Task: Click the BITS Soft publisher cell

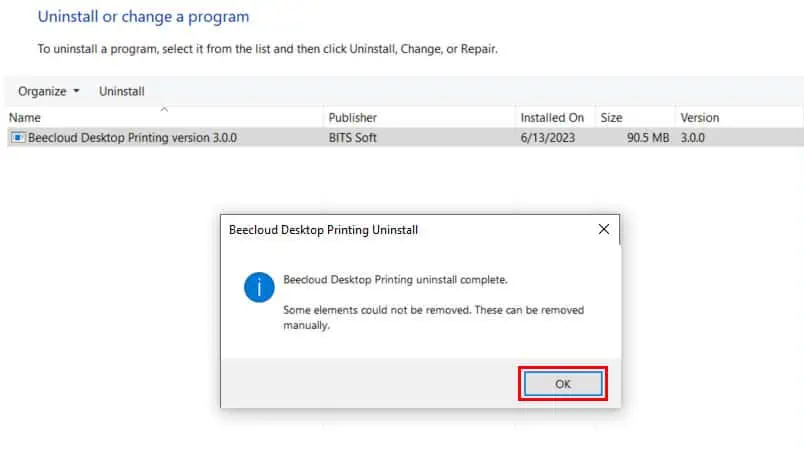Action: click(353, 137)
